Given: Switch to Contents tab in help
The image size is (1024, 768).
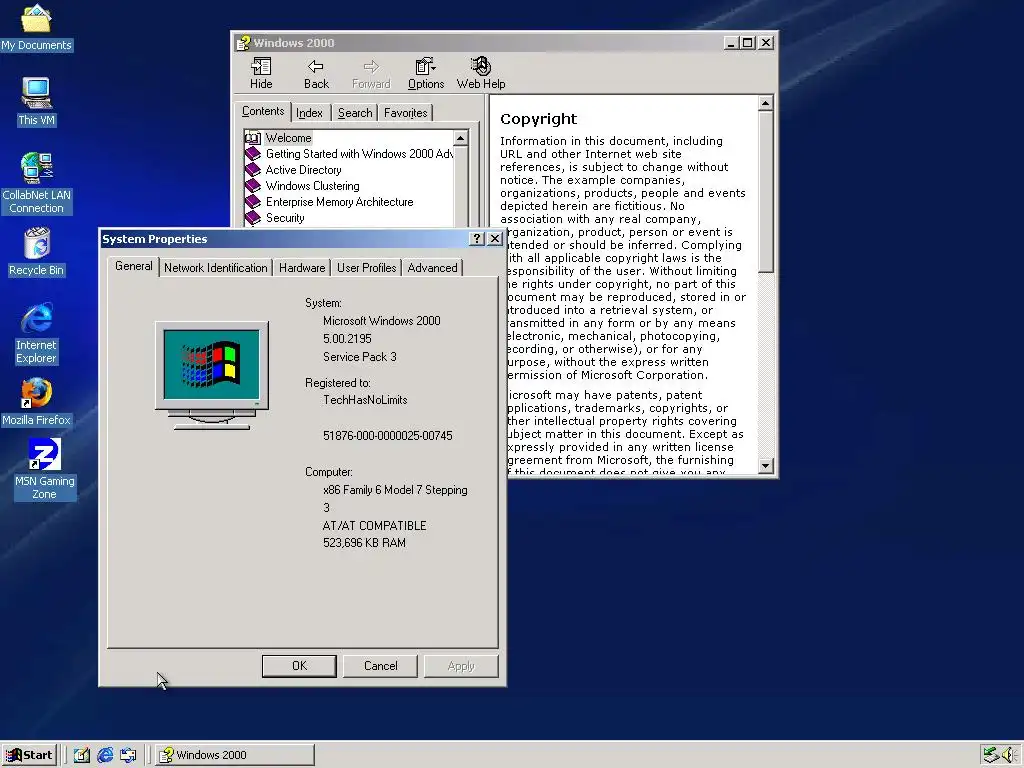Looking at the screenshot, I should (x=263, y=112).
